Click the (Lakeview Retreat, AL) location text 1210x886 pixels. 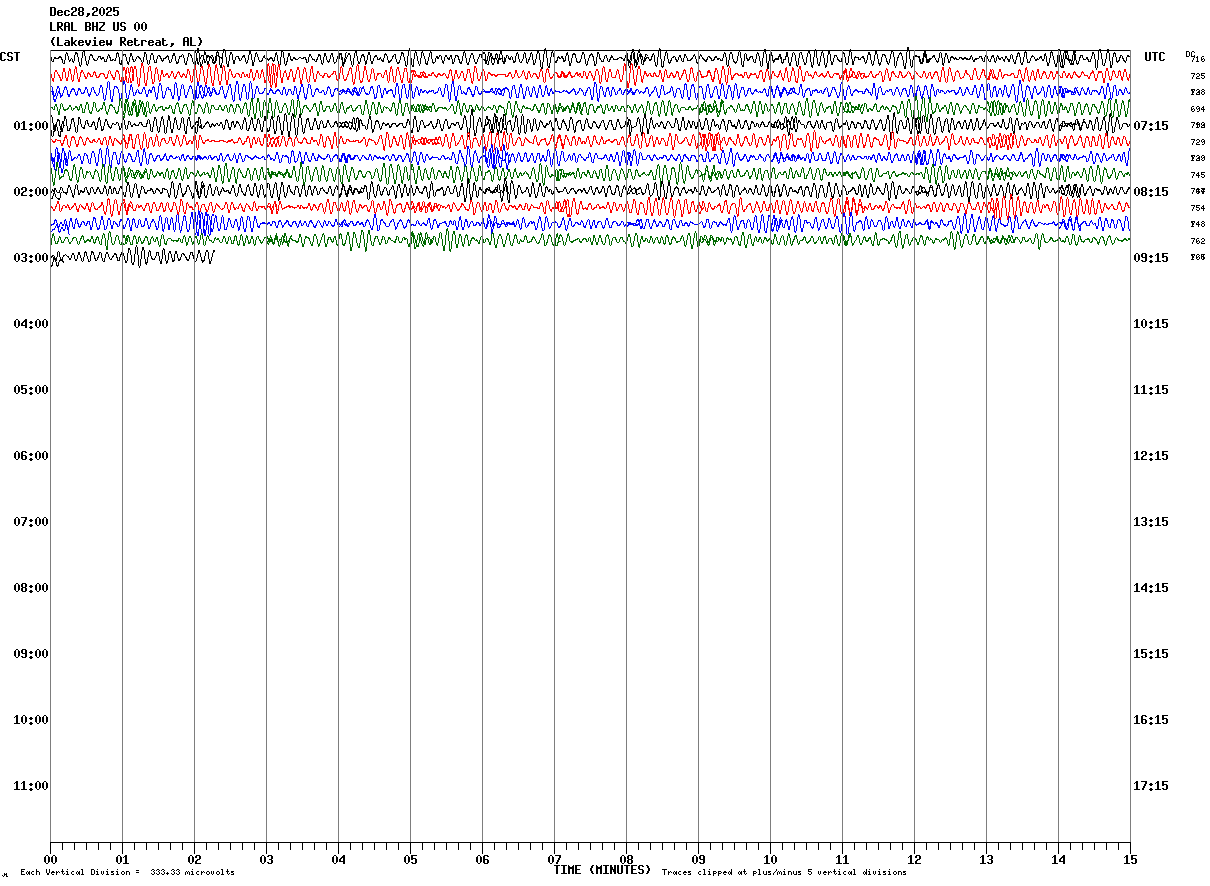point(126,42)
